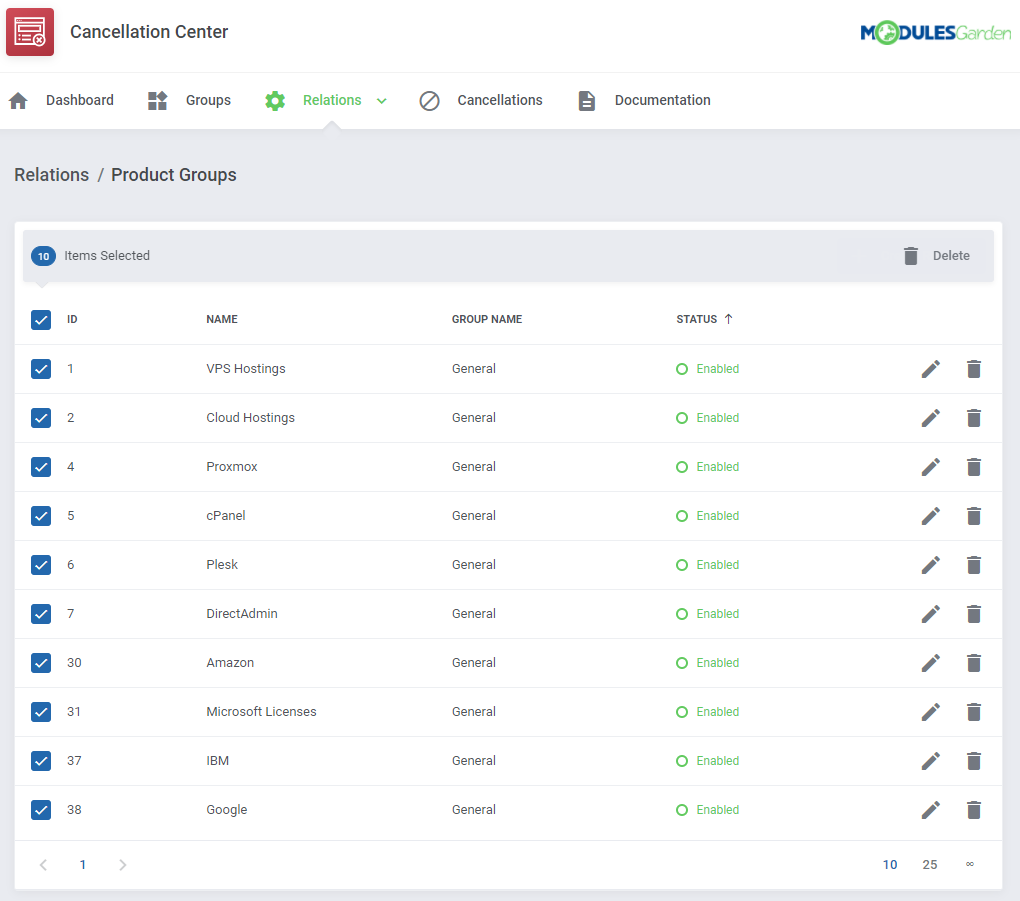The width and height of the screenshot is (1020, 901).
Task: Edit the IBM relation
Action: tap(931, 761)
